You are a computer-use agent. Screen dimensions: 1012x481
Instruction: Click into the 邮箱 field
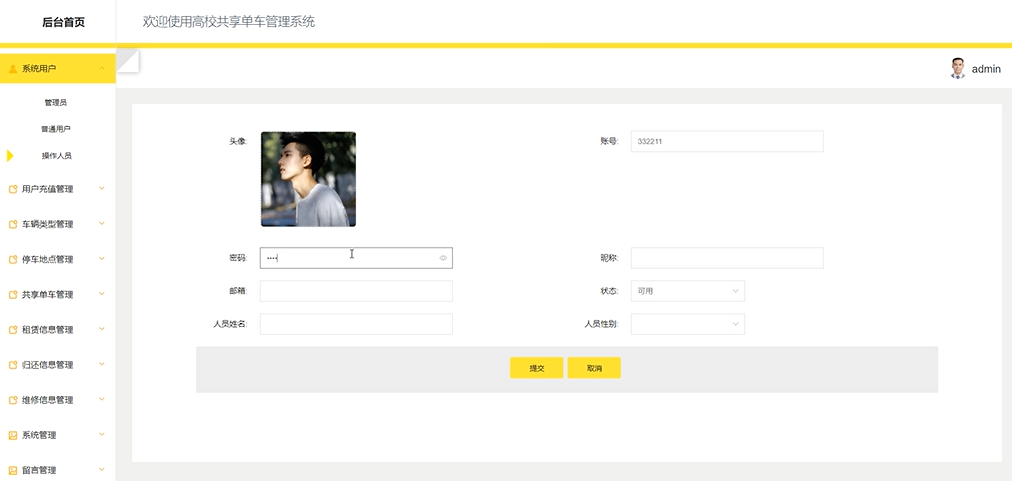pyautogui.click(x=356, y=291)
